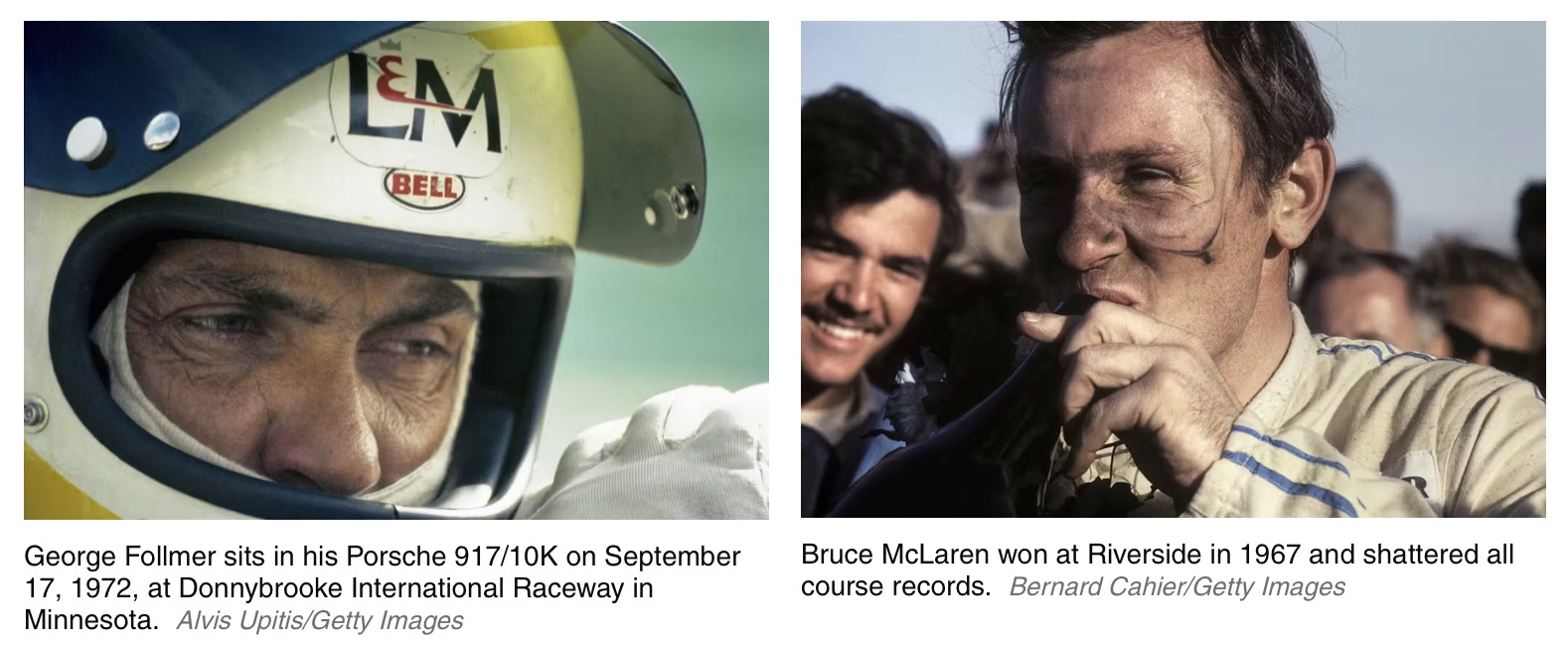Image resolution: width=1568 pixels, height=648 pixels.
Task: Open the Bruce McLaren photo
Action: (1173, 268)
